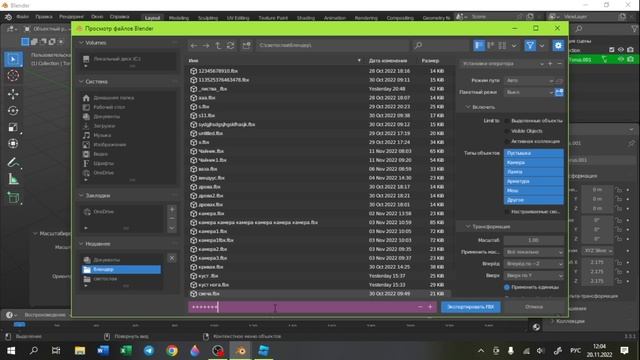Click the Export FBX button
Viewport: 640px width, 360px height.
(x=471, y=307)
